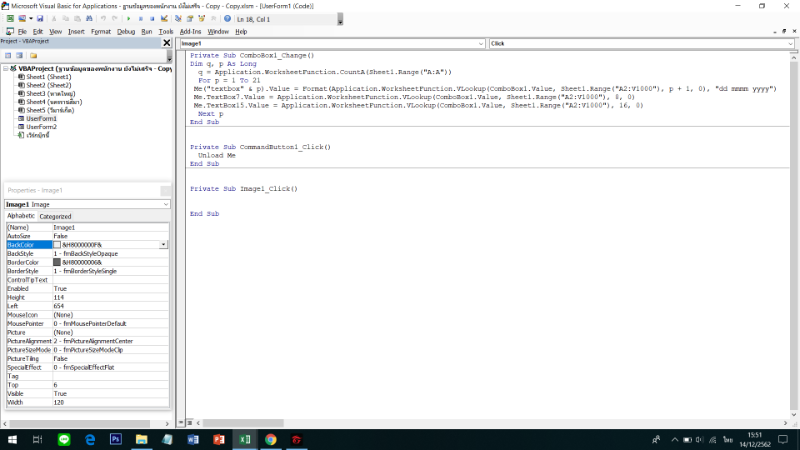This screenshot has height=450, width=800.
Task: Open the BackColor value dropdown arrow
Action: tap(164, 244)
